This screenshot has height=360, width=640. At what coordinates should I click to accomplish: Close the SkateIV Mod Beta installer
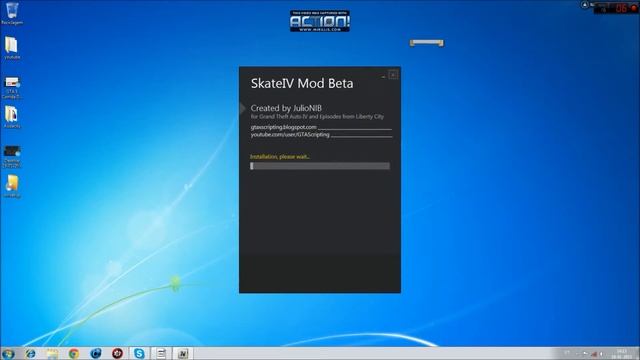(x=393, y=75)
